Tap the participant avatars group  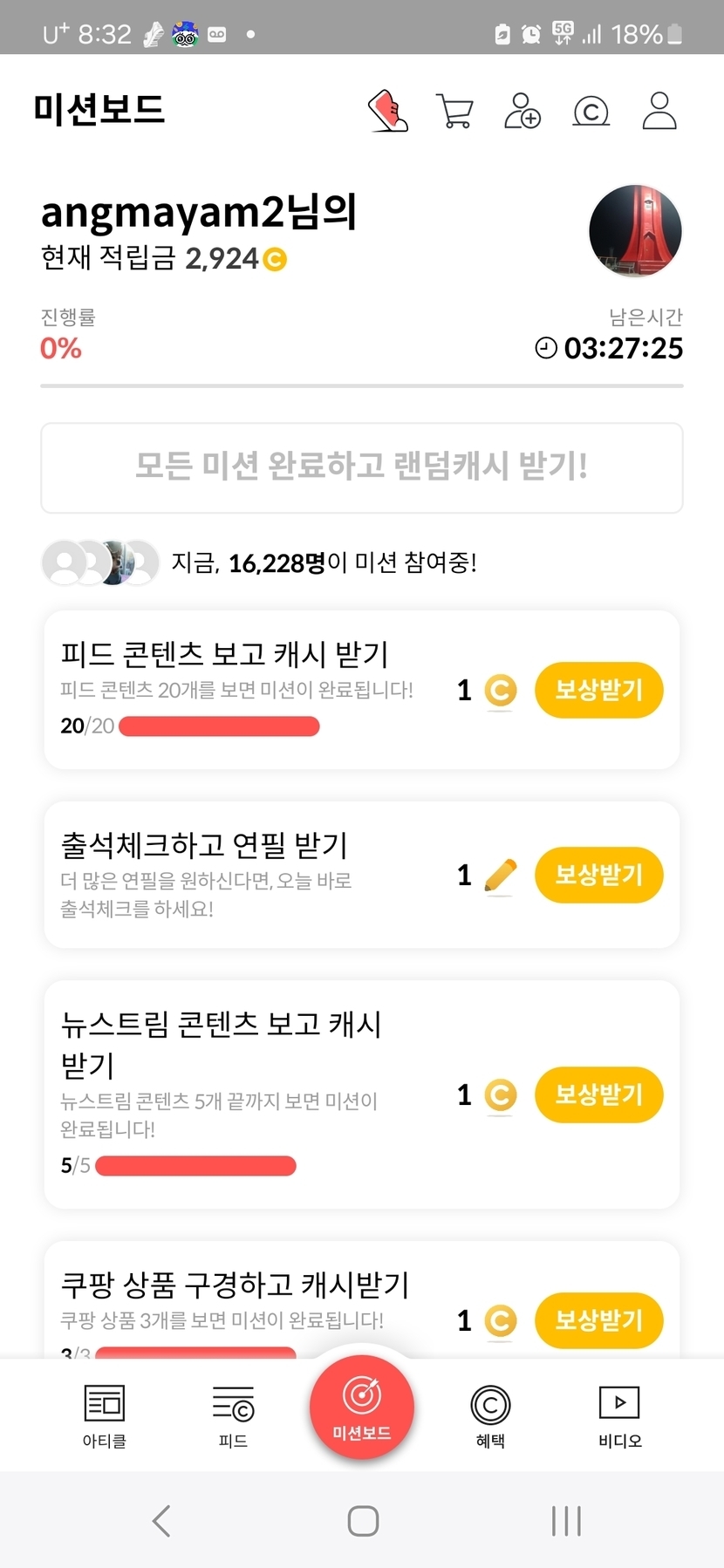pyautogui.click(x=100, y=562)
